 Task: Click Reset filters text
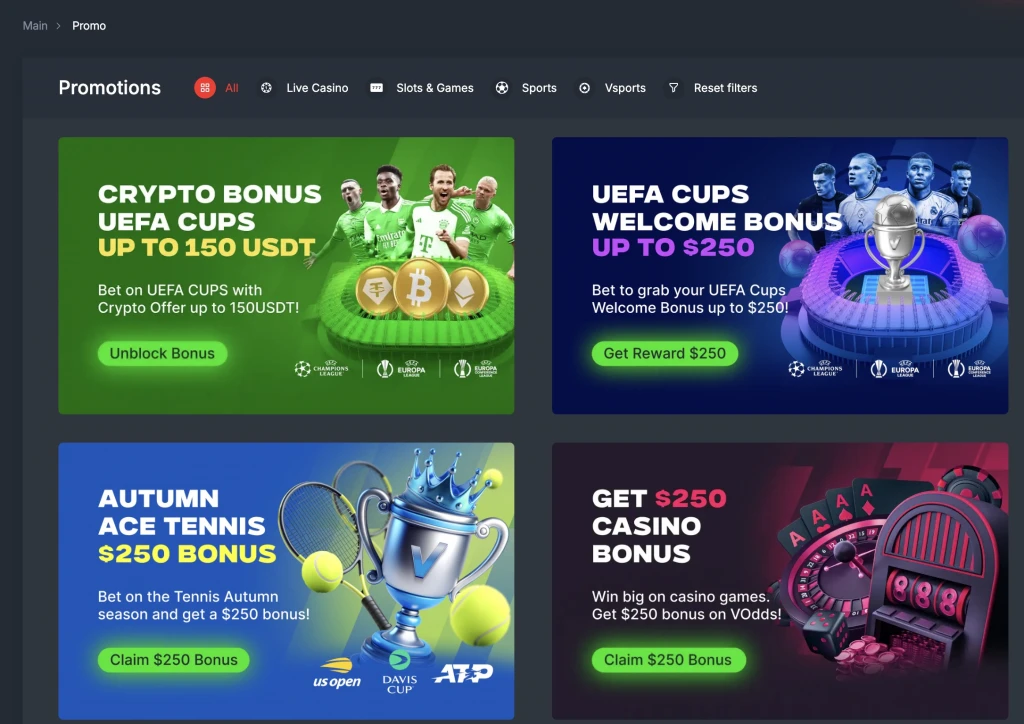coord(726,87)
